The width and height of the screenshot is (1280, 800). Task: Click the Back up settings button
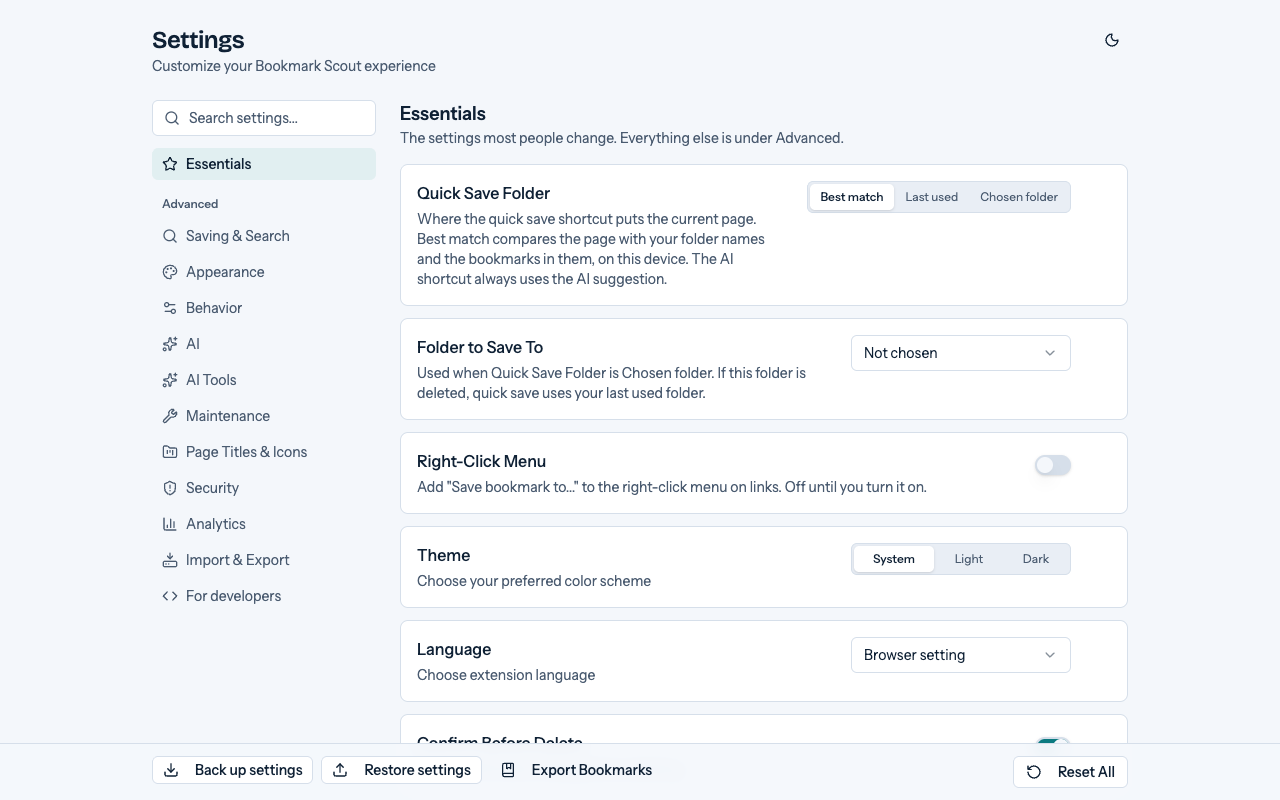(233, 770)
